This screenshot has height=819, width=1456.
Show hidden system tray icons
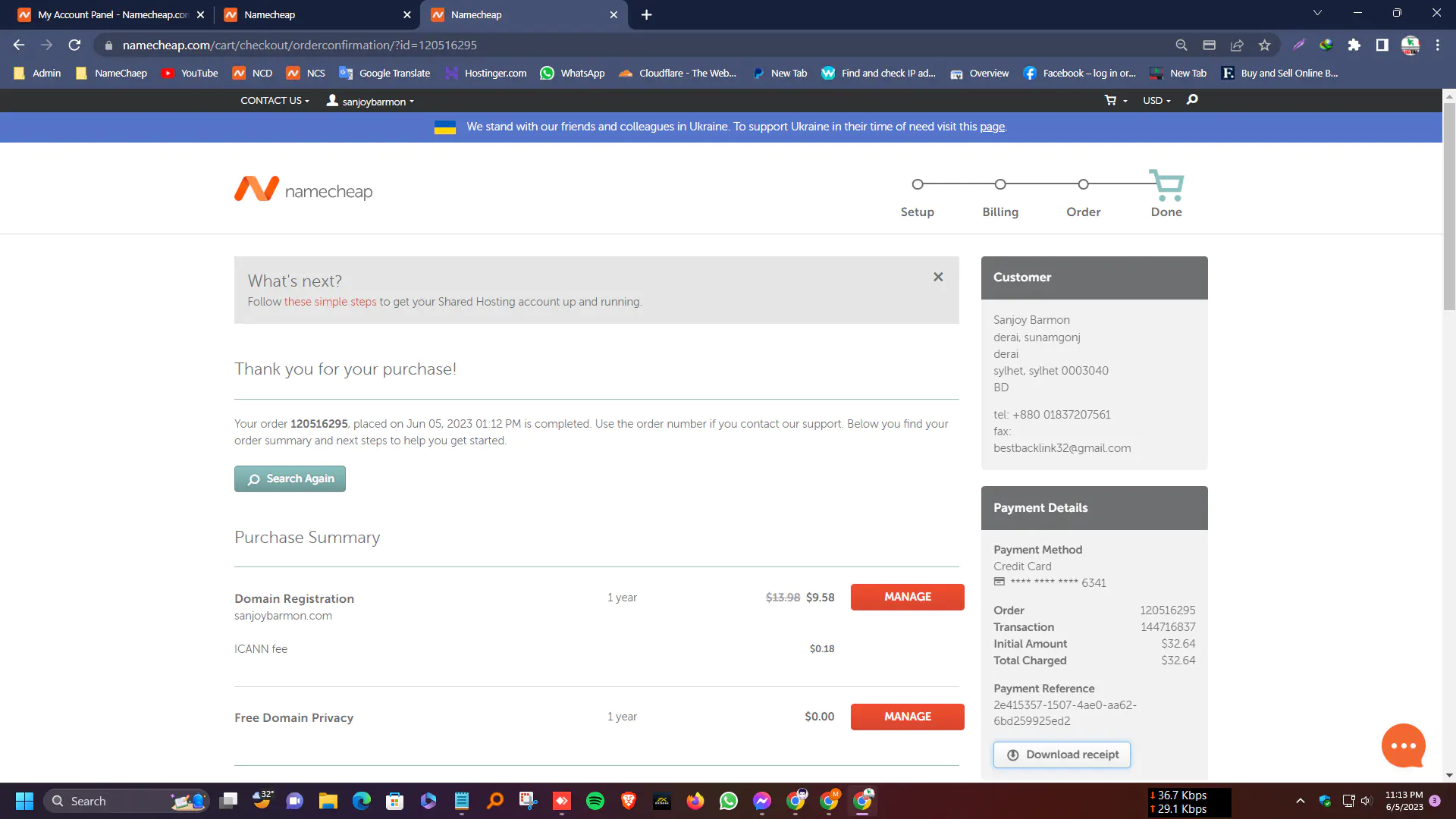point(1301,801)
